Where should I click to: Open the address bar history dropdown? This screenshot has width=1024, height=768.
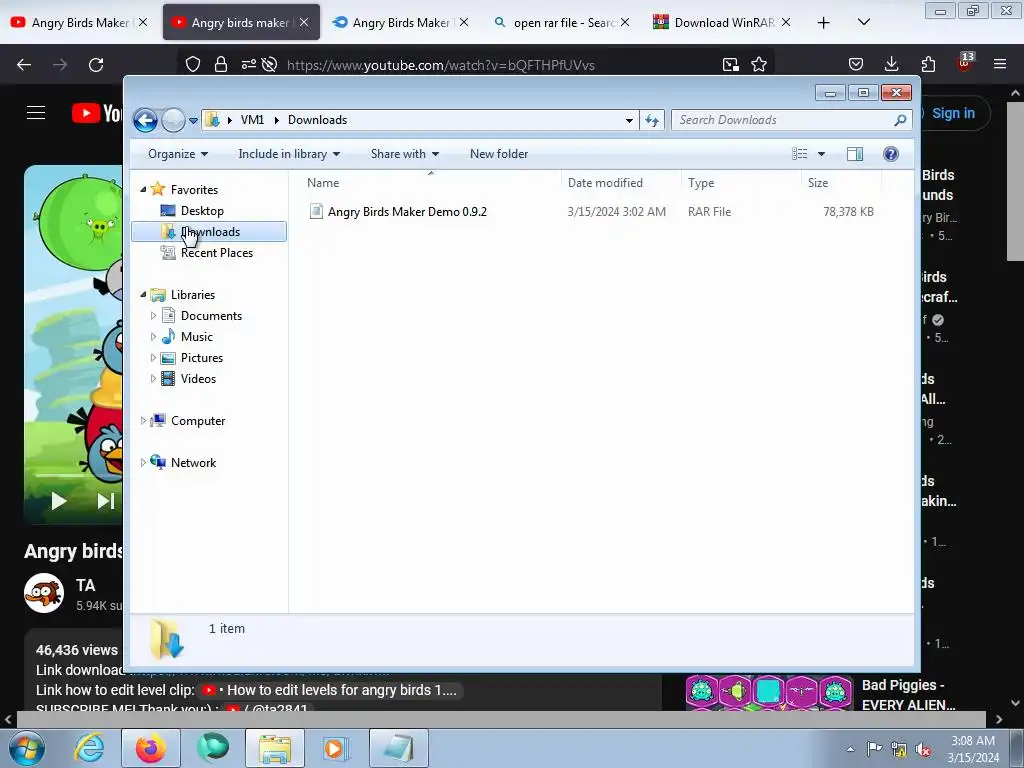coord(629,120)
